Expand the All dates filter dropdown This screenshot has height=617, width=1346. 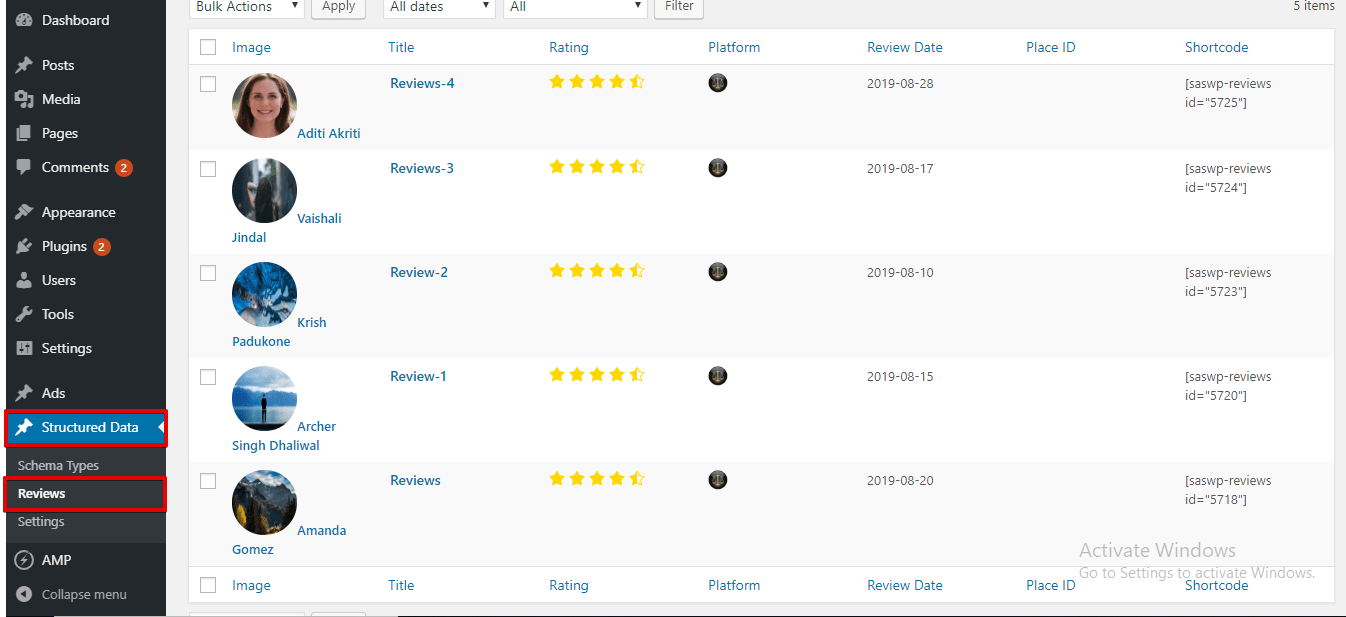pyautogui.click(x=438, y=7)
